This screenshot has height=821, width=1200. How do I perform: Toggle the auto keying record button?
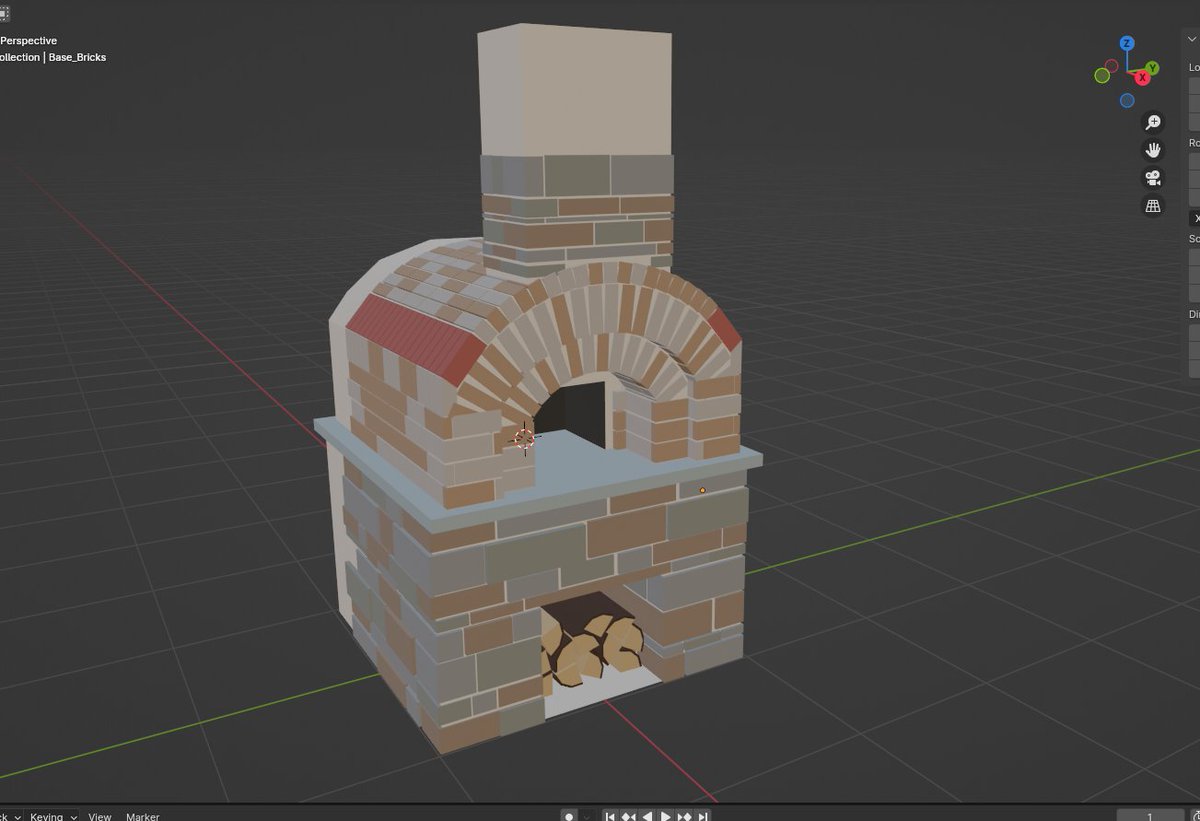569,815
